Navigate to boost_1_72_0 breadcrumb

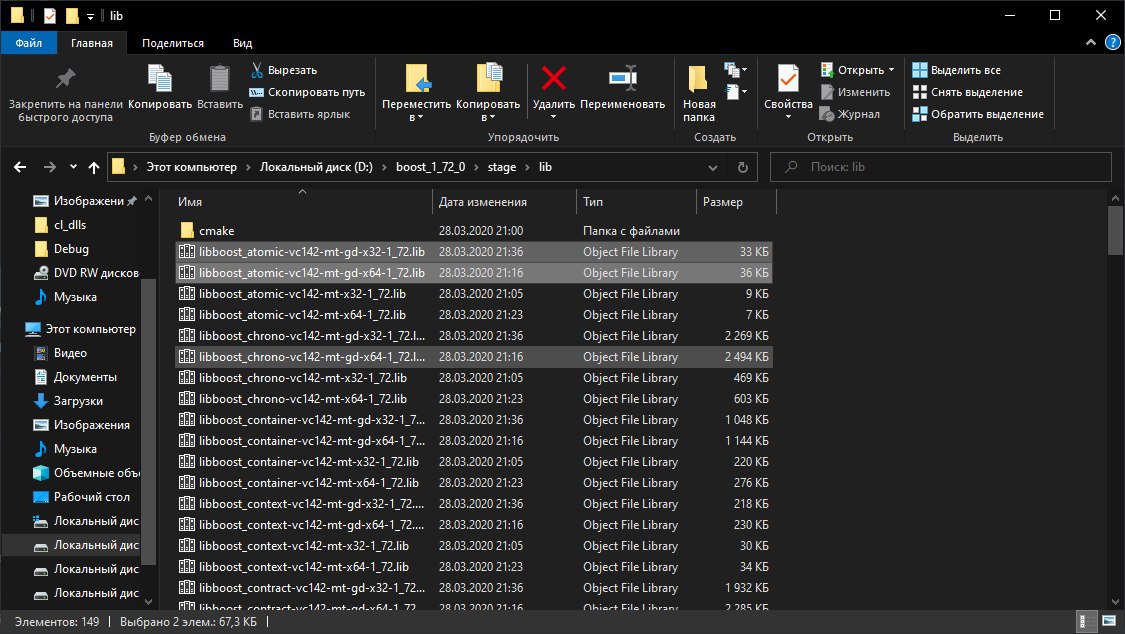coord(430,167)
